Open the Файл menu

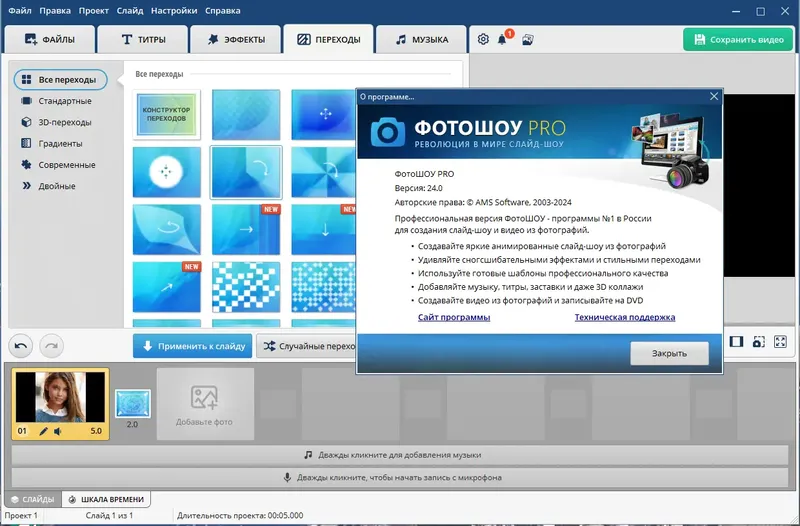19,11
